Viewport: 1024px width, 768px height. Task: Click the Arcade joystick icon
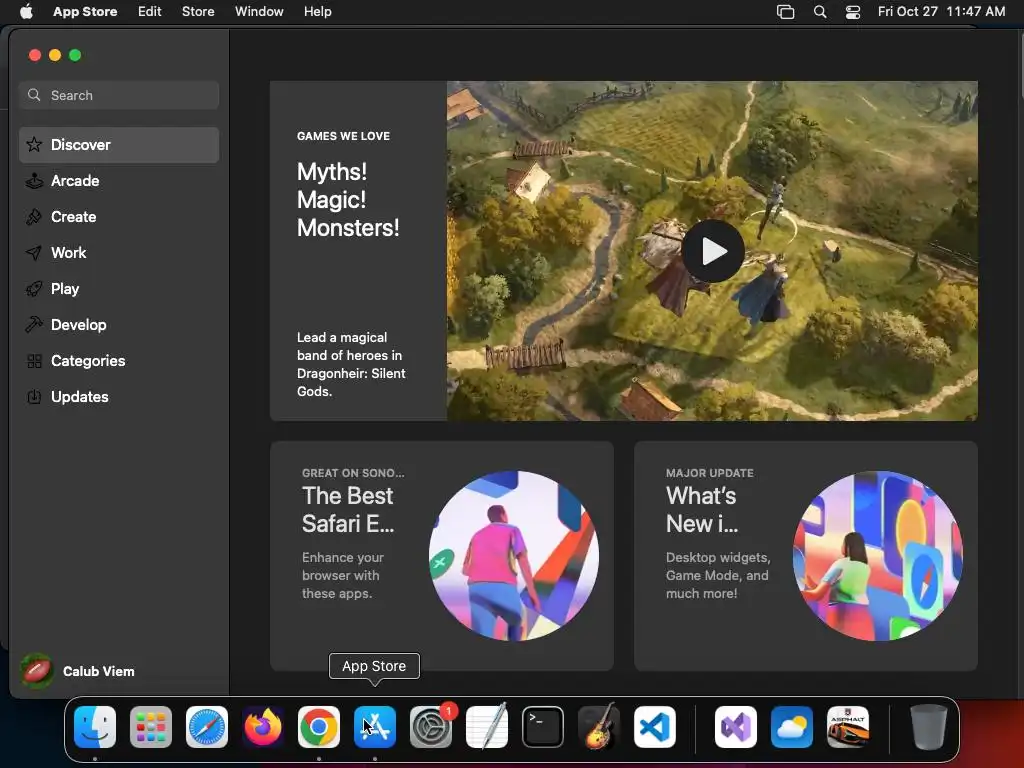pos(34,181)
